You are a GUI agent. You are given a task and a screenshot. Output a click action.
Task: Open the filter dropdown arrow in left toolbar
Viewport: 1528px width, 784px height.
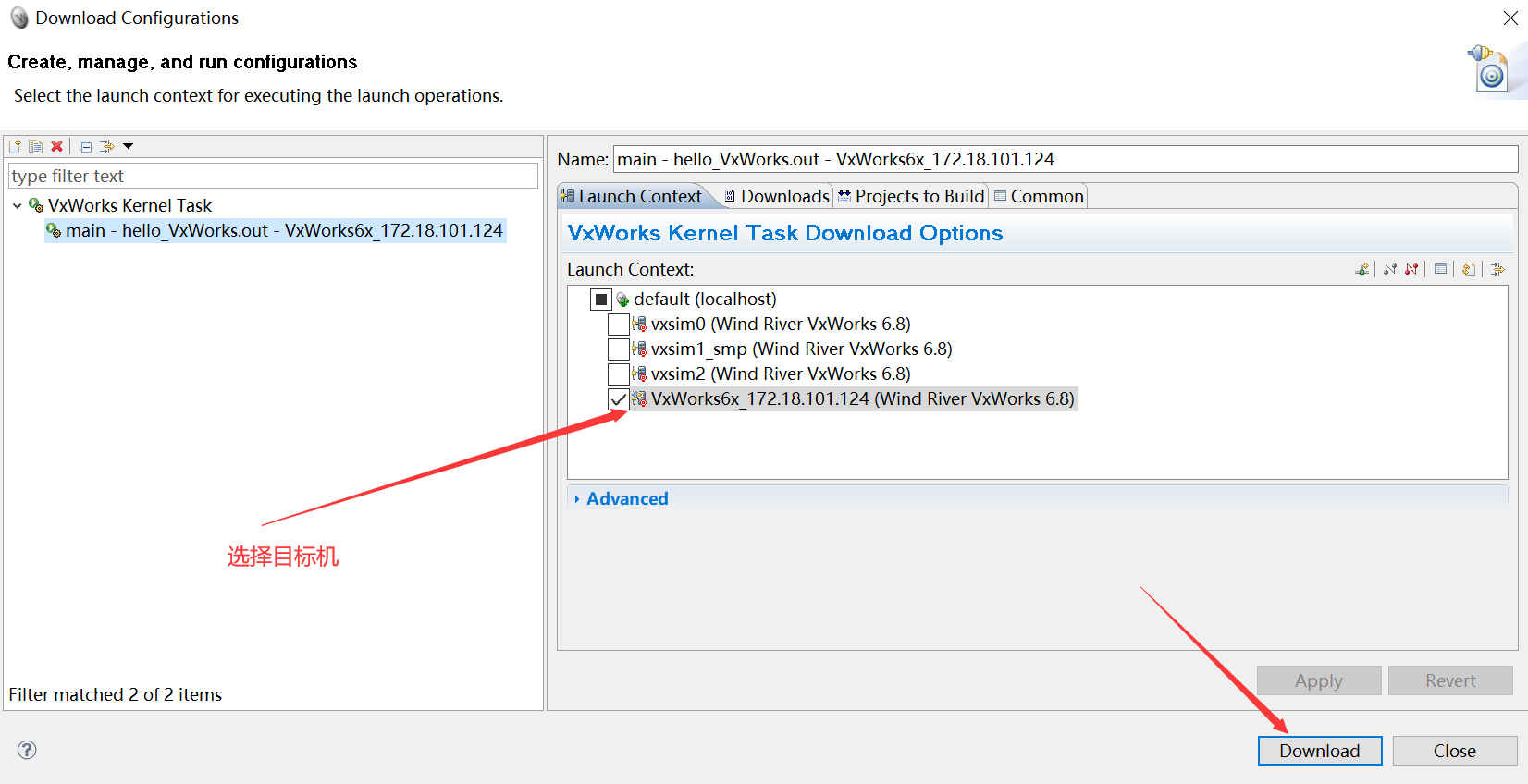coord(129,146)
